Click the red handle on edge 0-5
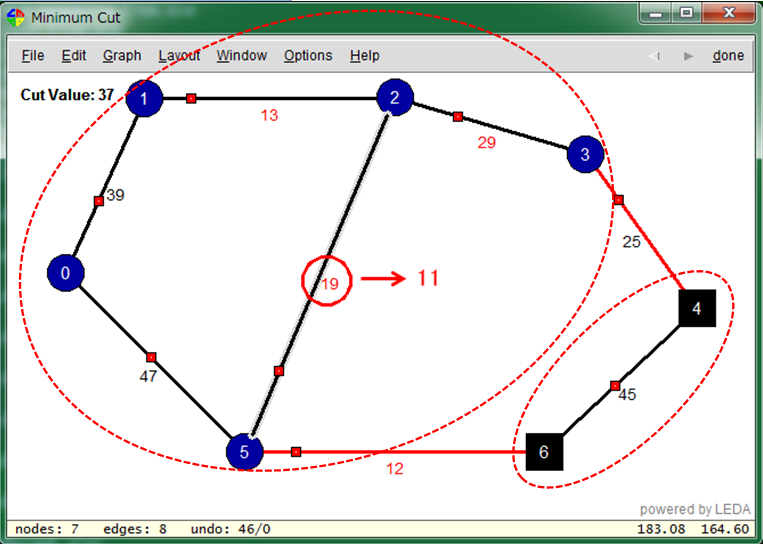The height and width of the screenshot is (544, 763). (x=151, y=358)
